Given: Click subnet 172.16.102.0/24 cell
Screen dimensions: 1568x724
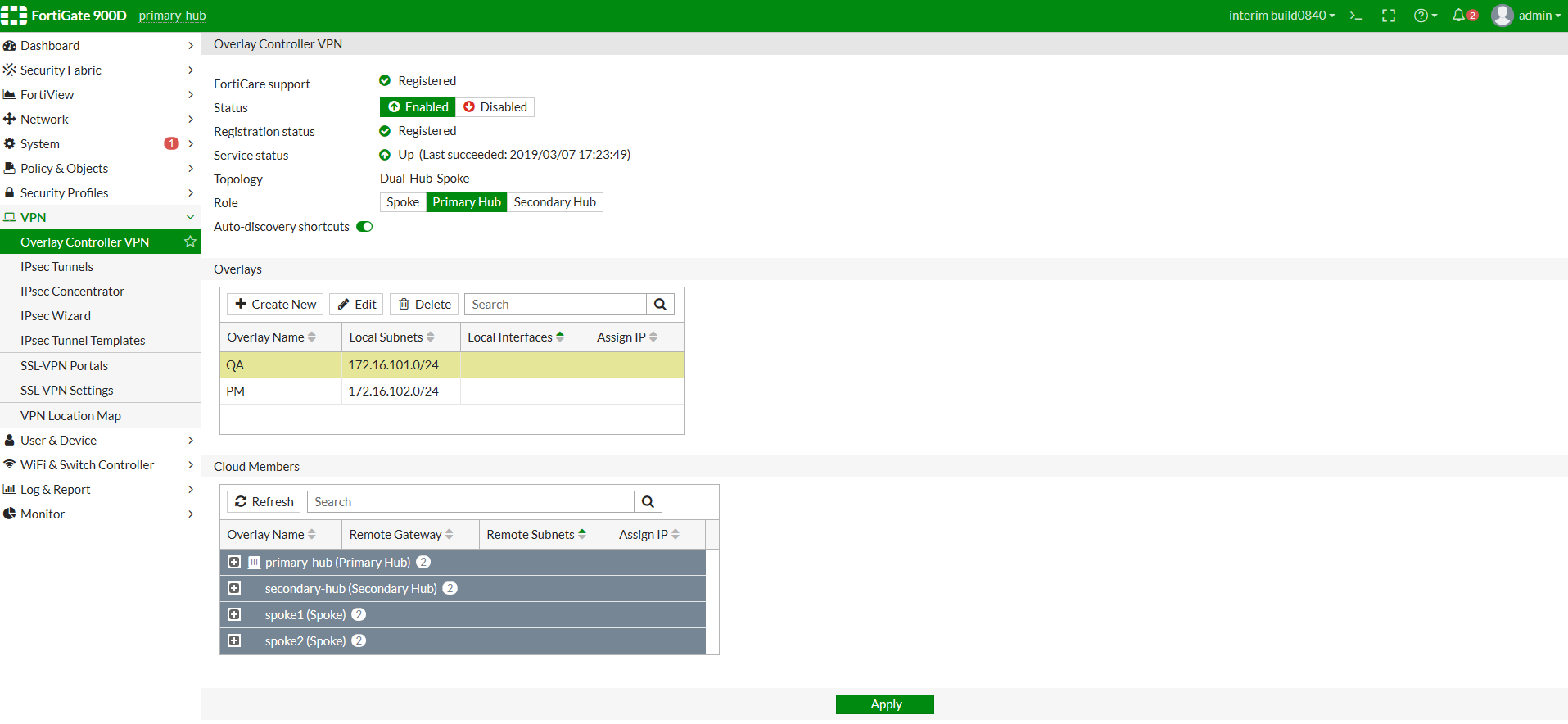Looking at the screenshot, I should 401,391.
